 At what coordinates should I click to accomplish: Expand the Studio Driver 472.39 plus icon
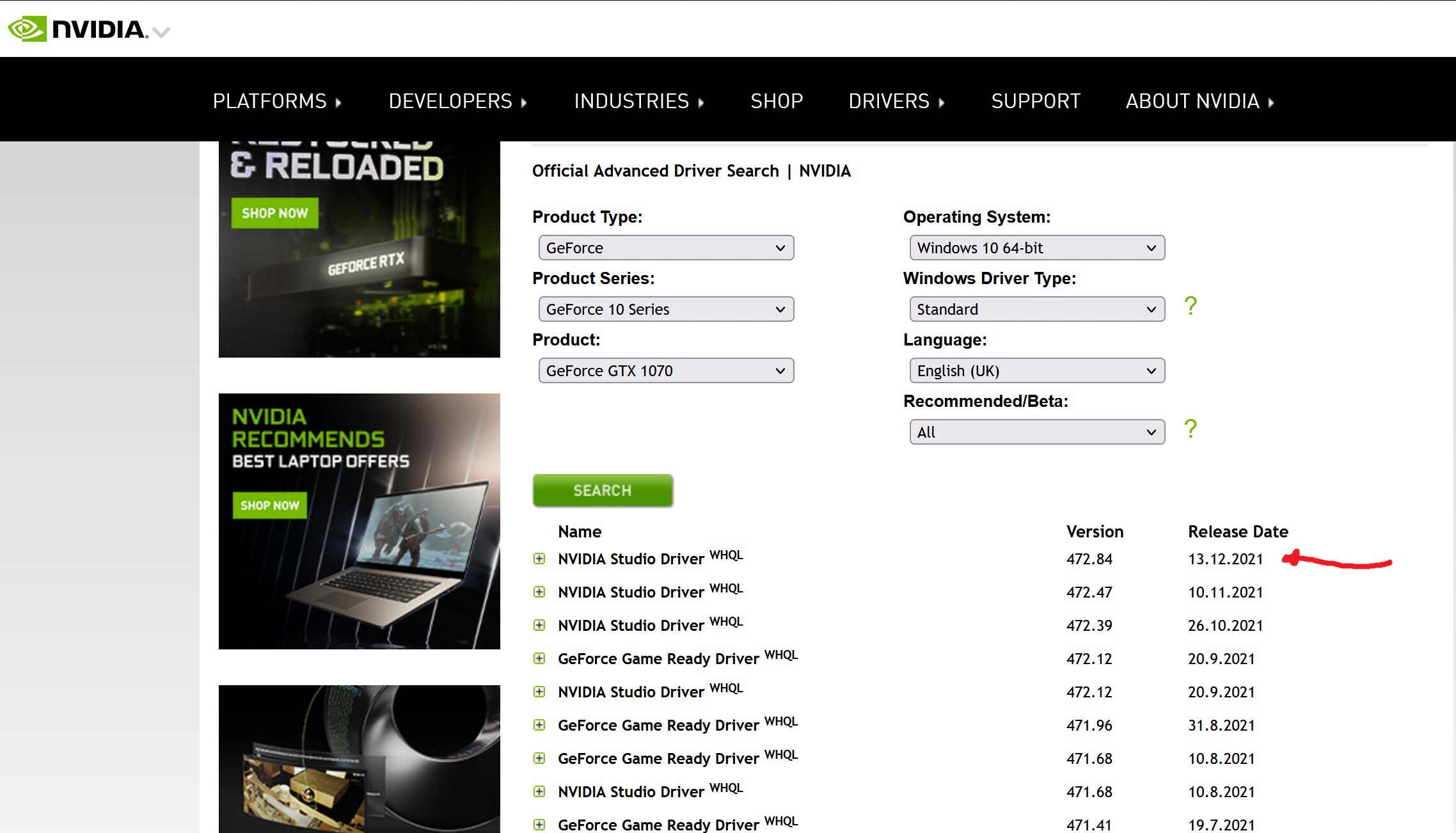tap(539, 625)
